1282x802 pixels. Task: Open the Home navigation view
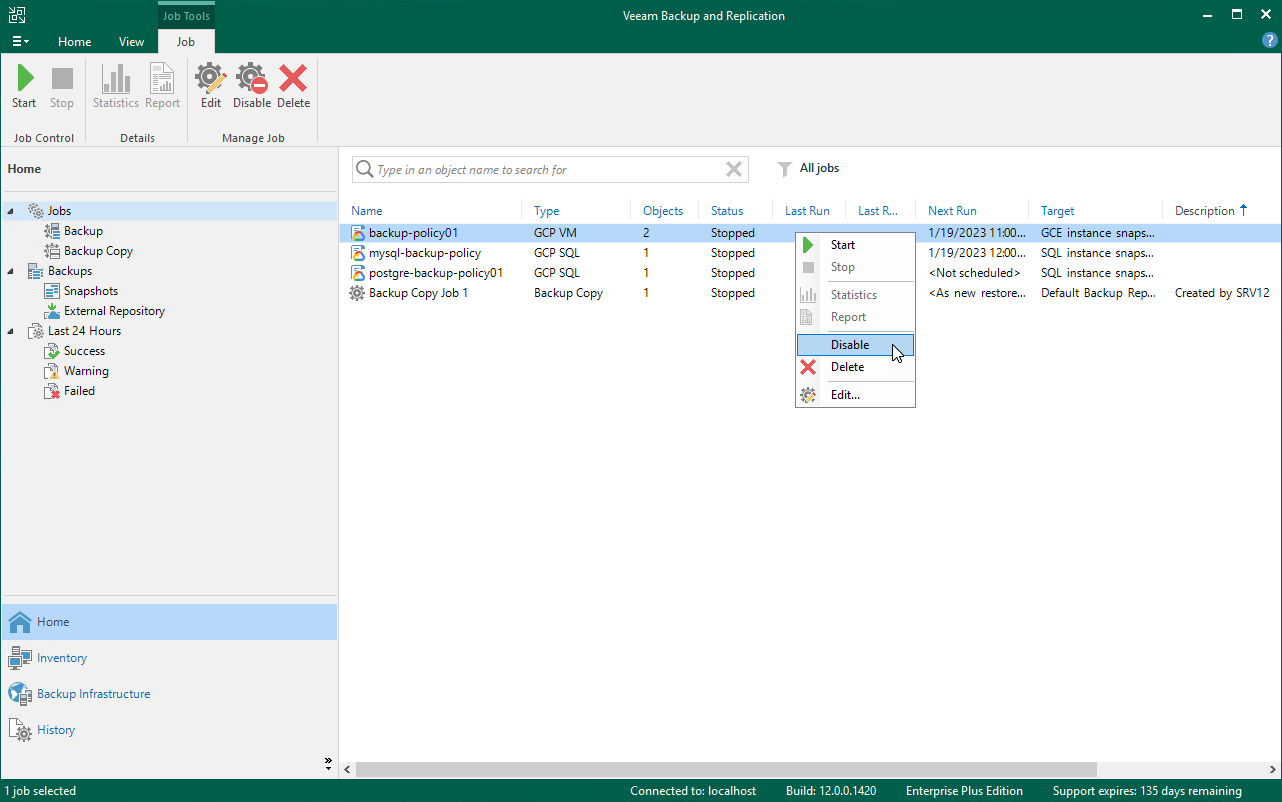pyautogui.click(x=169, y=622)
